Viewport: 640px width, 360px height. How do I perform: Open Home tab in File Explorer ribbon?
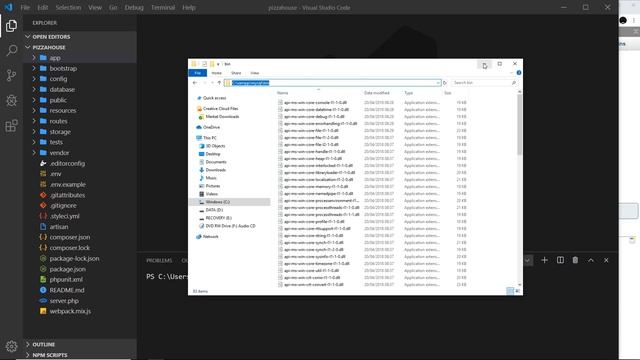[x=216, y=73]
